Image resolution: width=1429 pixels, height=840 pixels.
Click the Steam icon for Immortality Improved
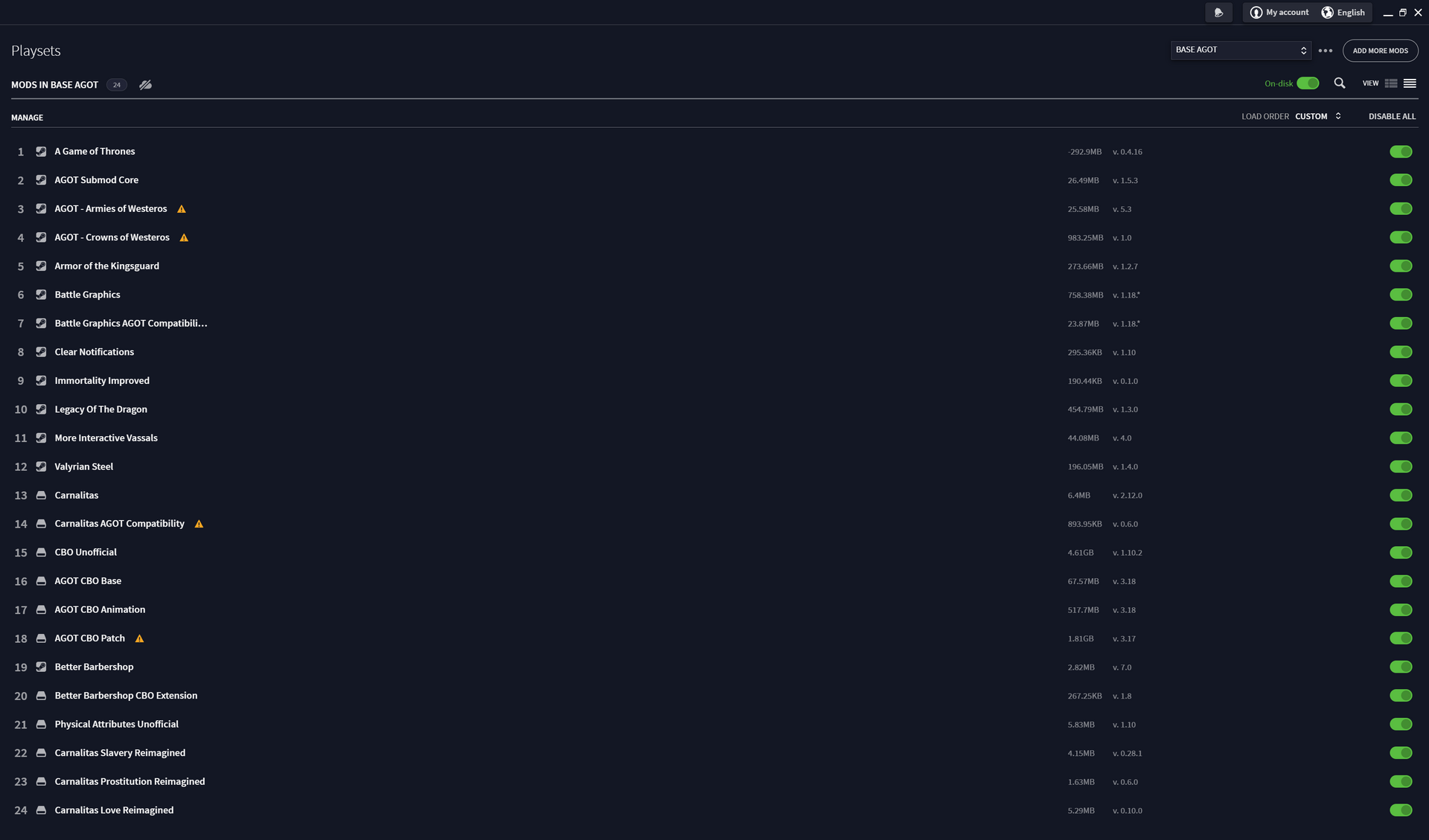[x=41, y=381]
